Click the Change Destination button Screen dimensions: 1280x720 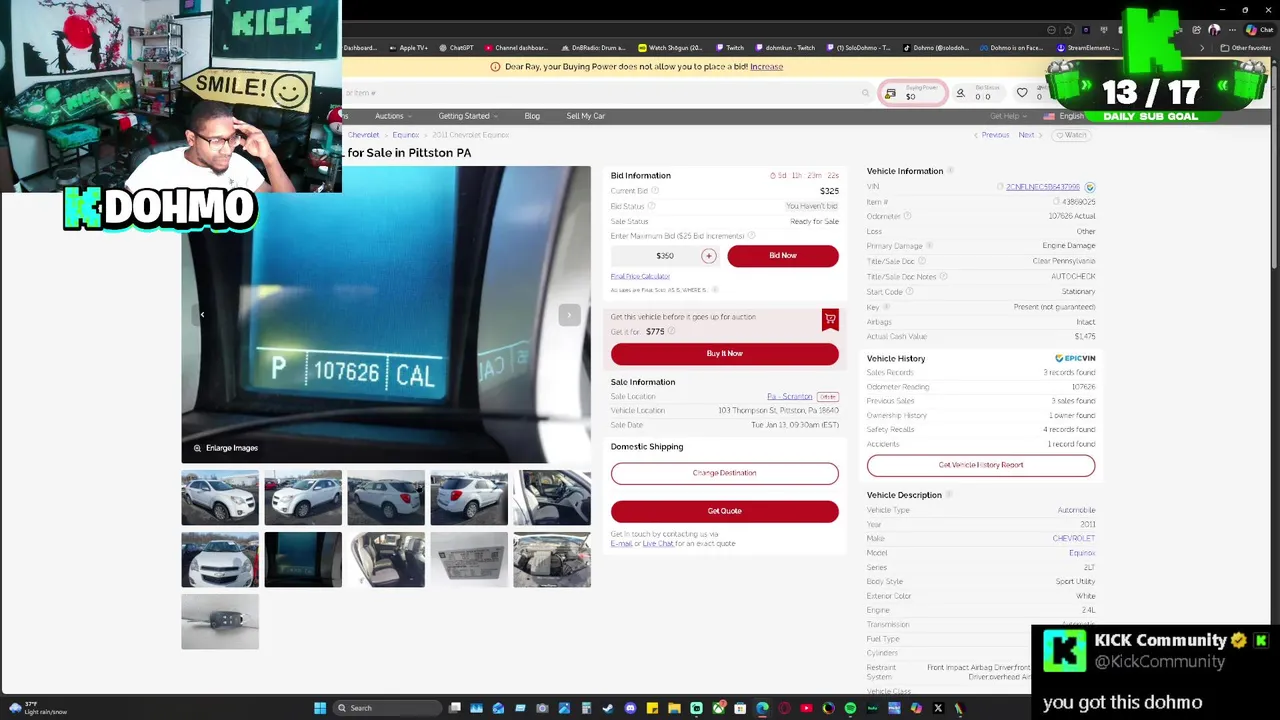pyautogui.click(x=725, y=473)
